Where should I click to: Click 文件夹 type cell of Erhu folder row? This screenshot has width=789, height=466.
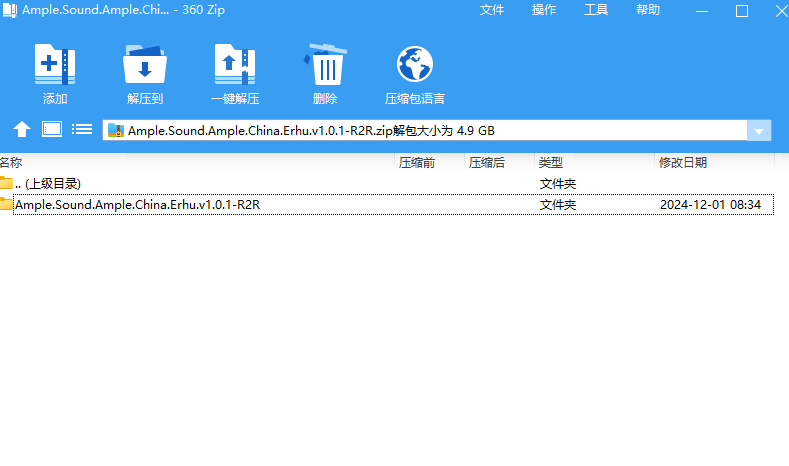pyautogui.click(x=558, y=205)
